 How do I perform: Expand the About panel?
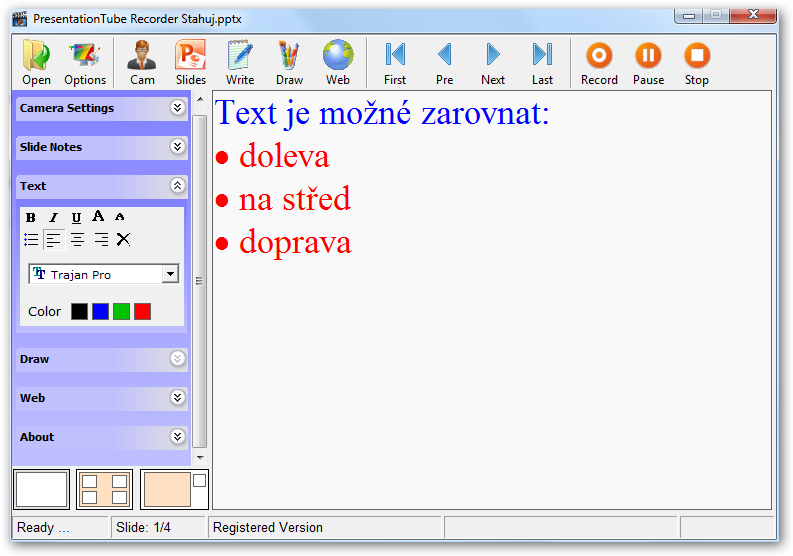(177, 437)
